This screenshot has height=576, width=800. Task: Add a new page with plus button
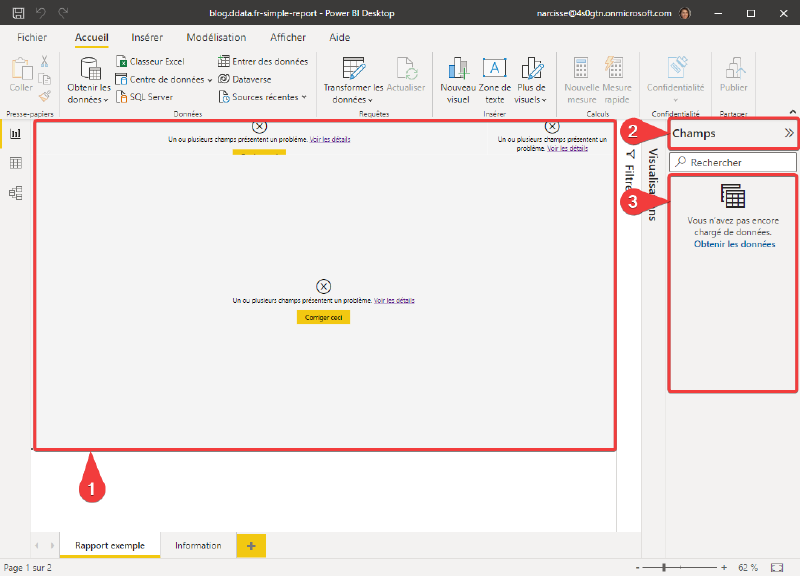251,546
